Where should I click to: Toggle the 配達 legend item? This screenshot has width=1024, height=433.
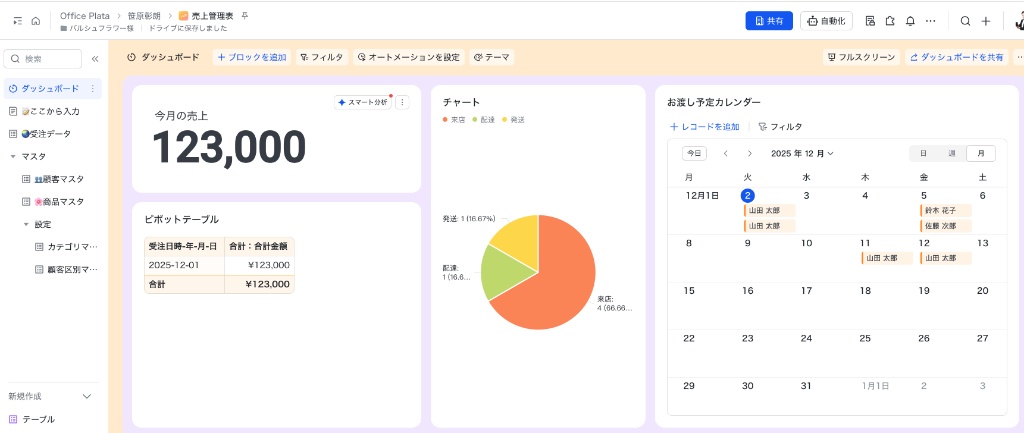484,120
